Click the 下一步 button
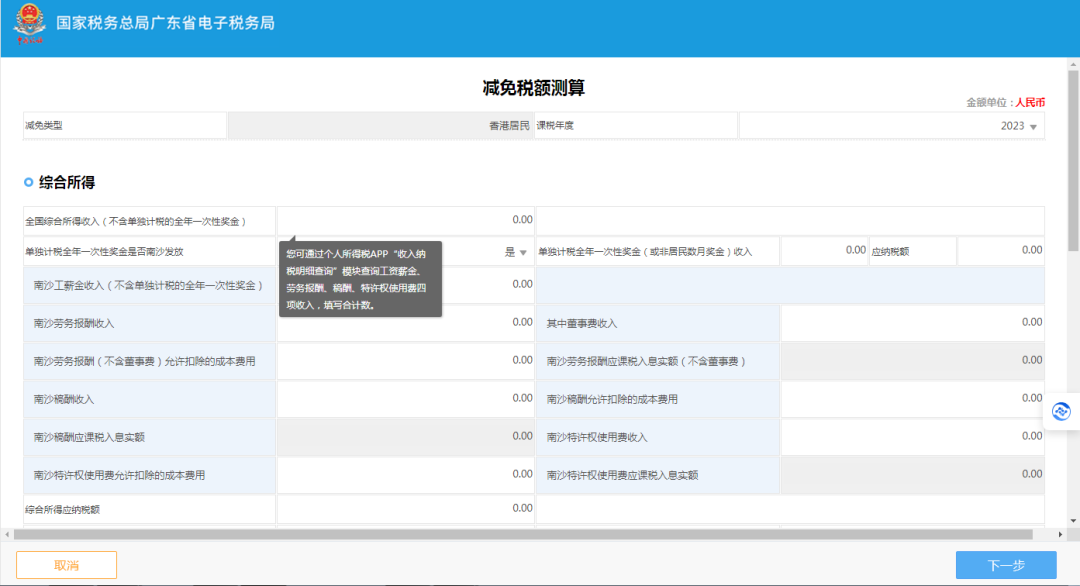Image resolution: width=1080 pixels, height=586 pixels. (1006, 565)
